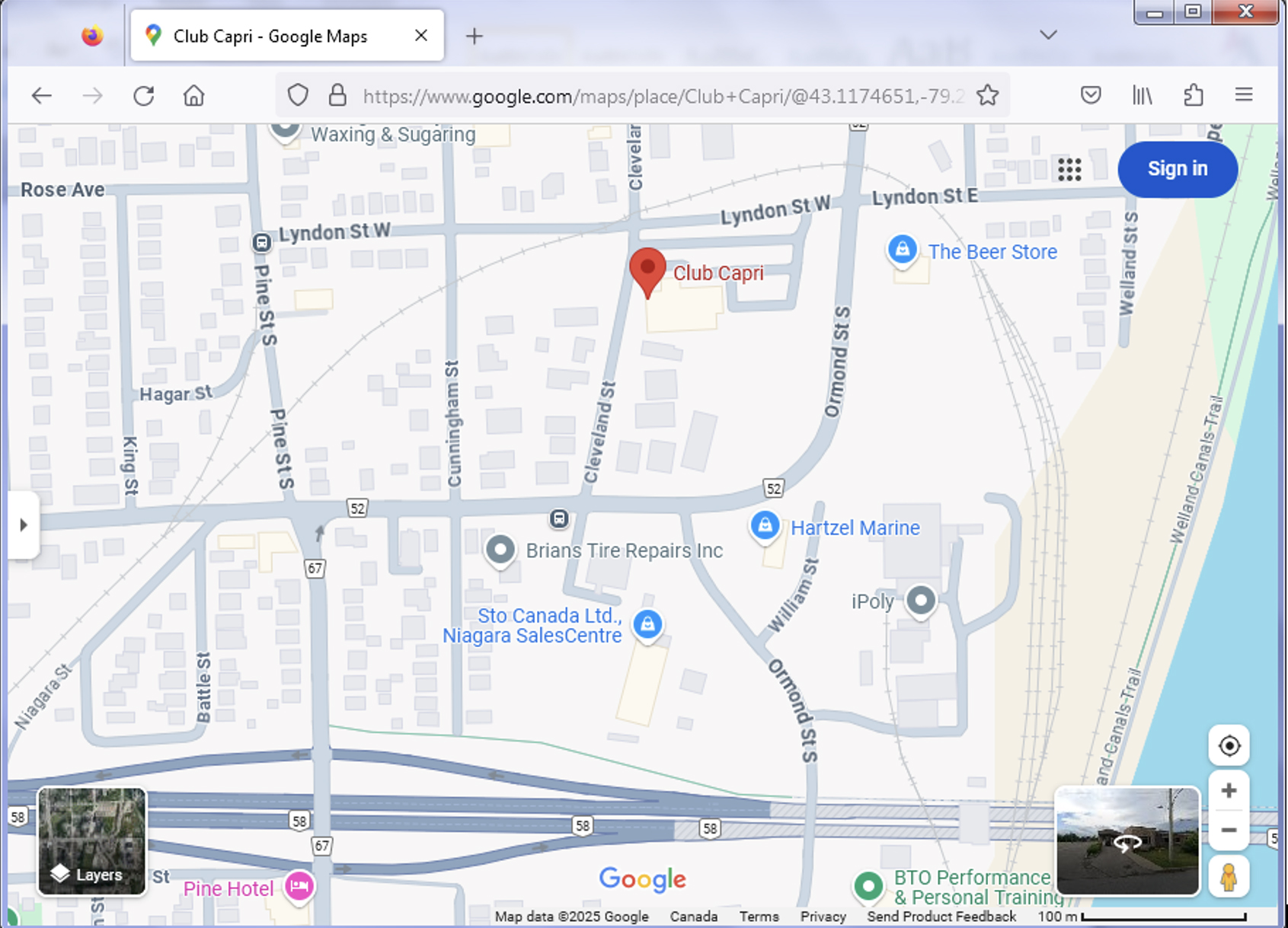The height and width of the screenshot is (928, 1288).
Task: Open a new browser tab
Action: point(474,36)
